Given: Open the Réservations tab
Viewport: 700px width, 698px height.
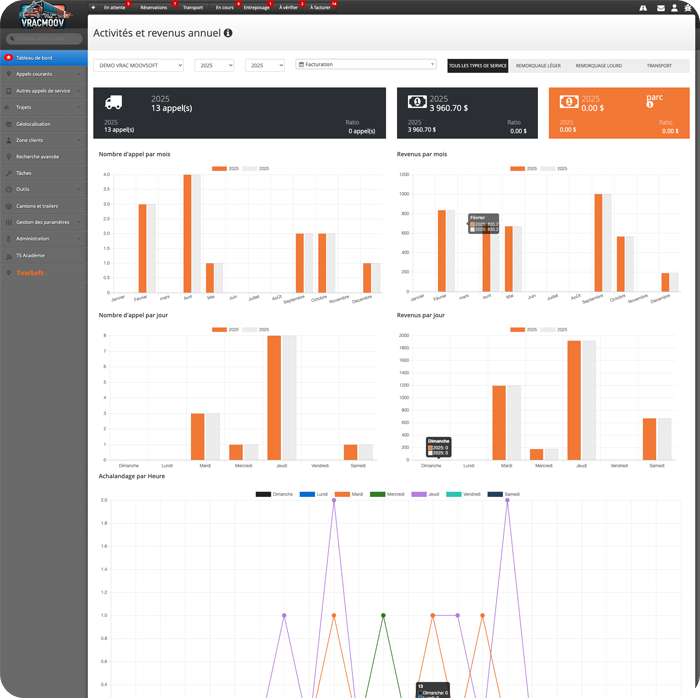Looking at the screenshot, I should point(154,7).
